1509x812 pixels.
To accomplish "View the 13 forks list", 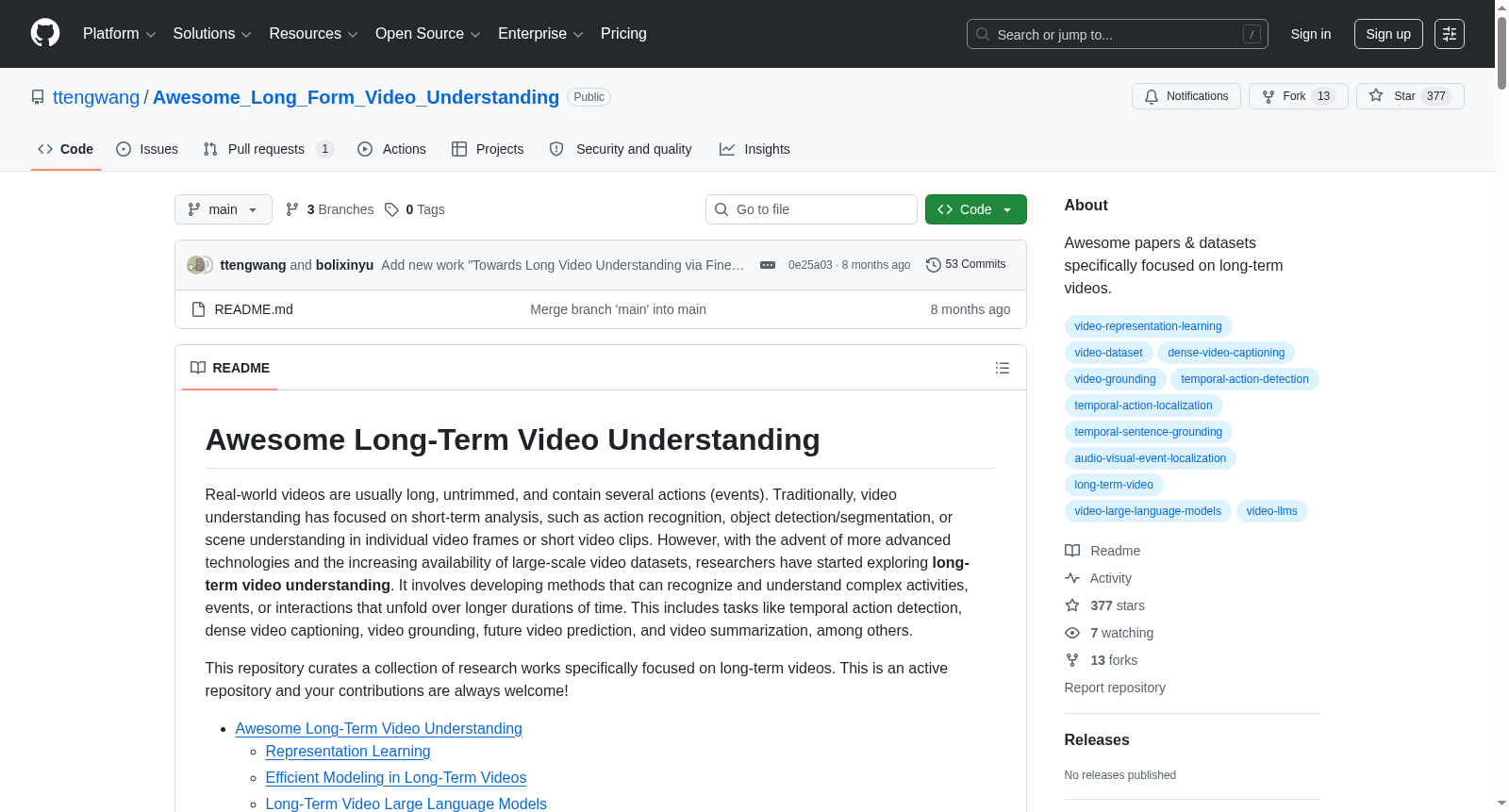I will click(1101, 660).
